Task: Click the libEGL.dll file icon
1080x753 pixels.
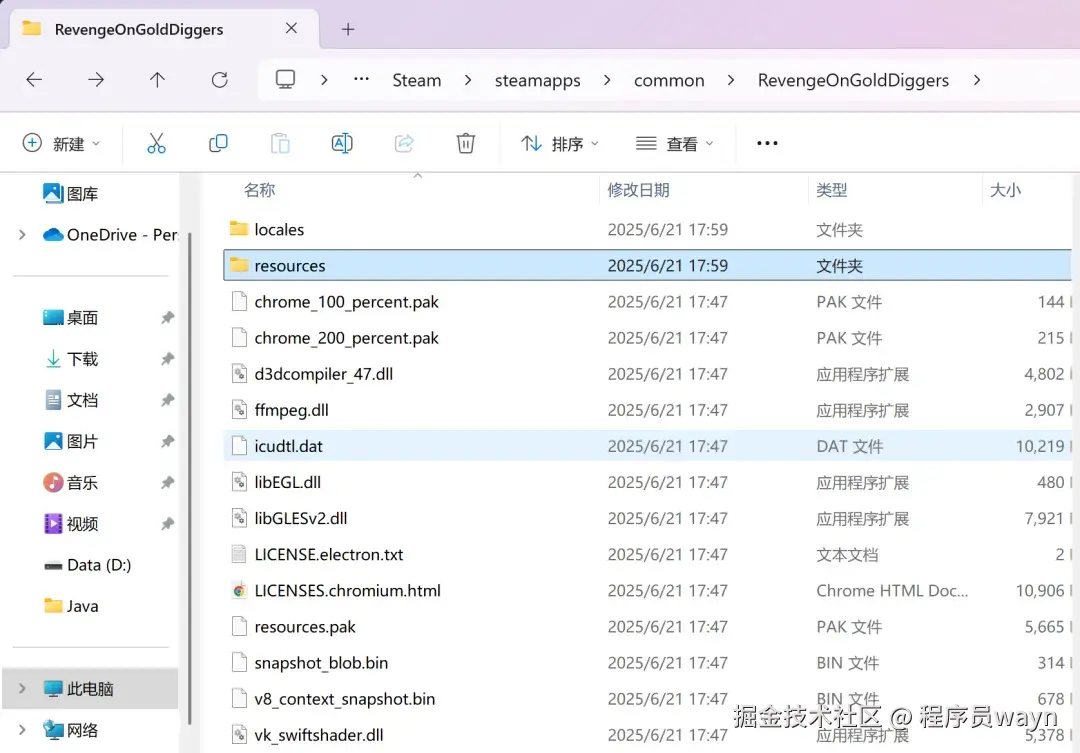Action: [239, 482]
